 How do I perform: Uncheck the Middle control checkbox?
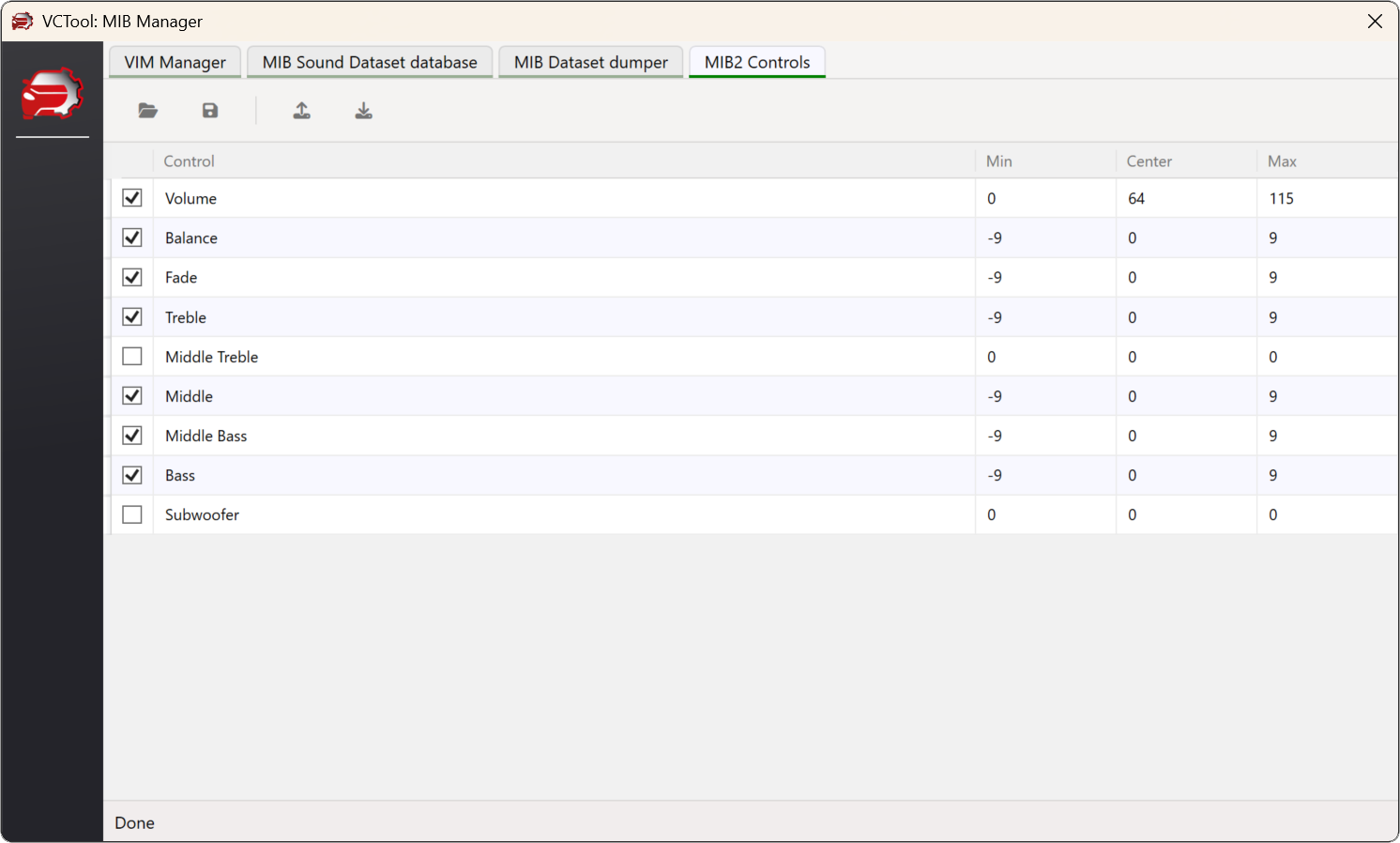click(132, 396)
